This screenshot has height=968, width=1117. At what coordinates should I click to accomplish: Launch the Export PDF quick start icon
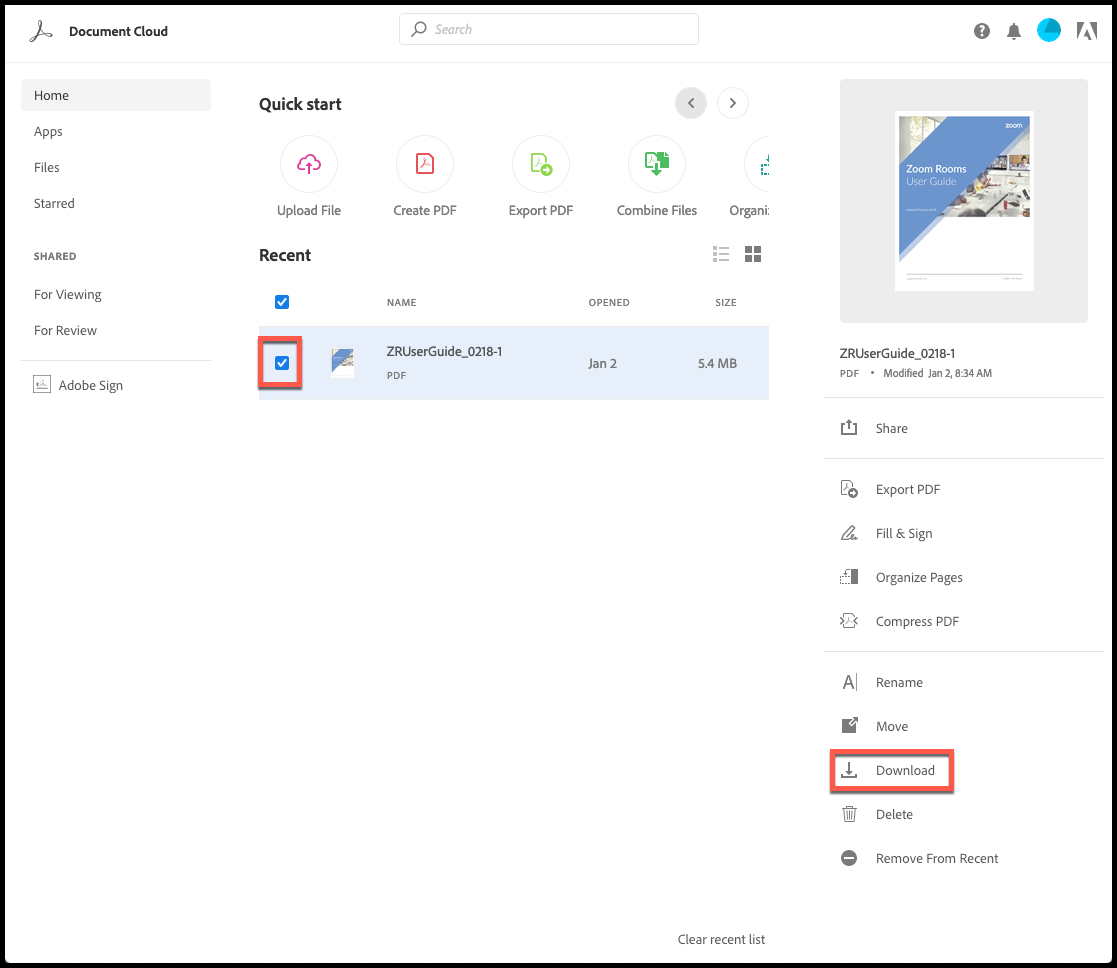pos(541,164)
